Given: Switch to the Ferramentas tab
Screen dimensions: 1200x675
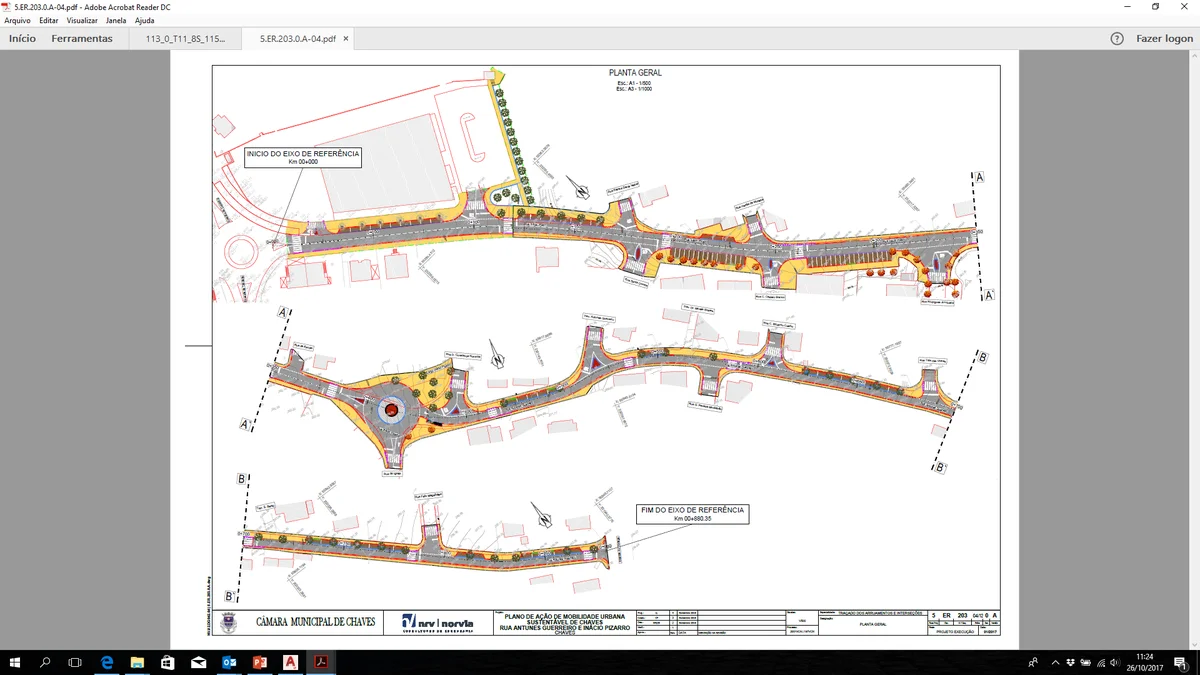Looking at the screenshot, I should click(x=84, y=38).
